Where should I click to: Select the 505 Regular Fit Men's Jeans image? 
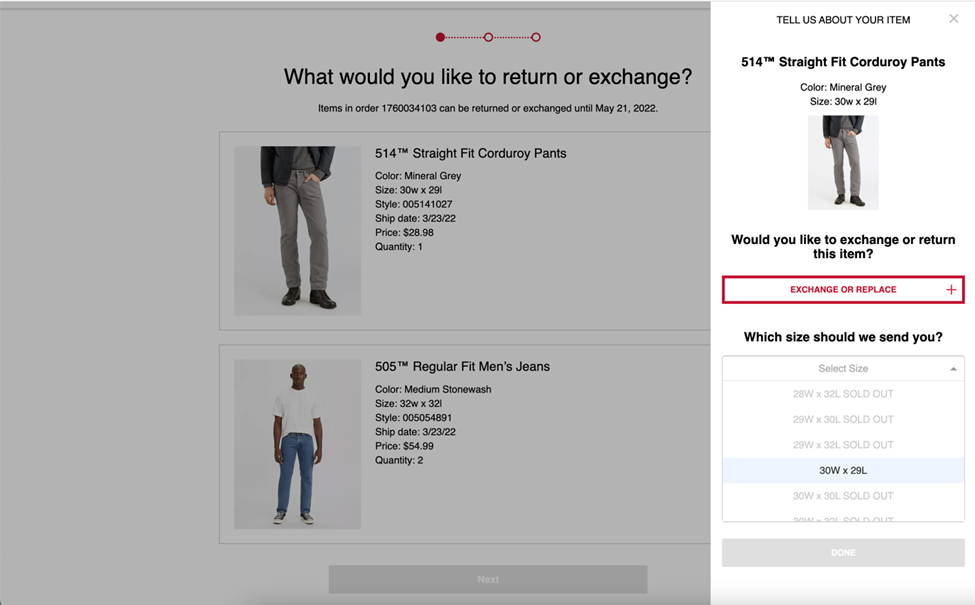pyautogui.click(x=297, y=444)
